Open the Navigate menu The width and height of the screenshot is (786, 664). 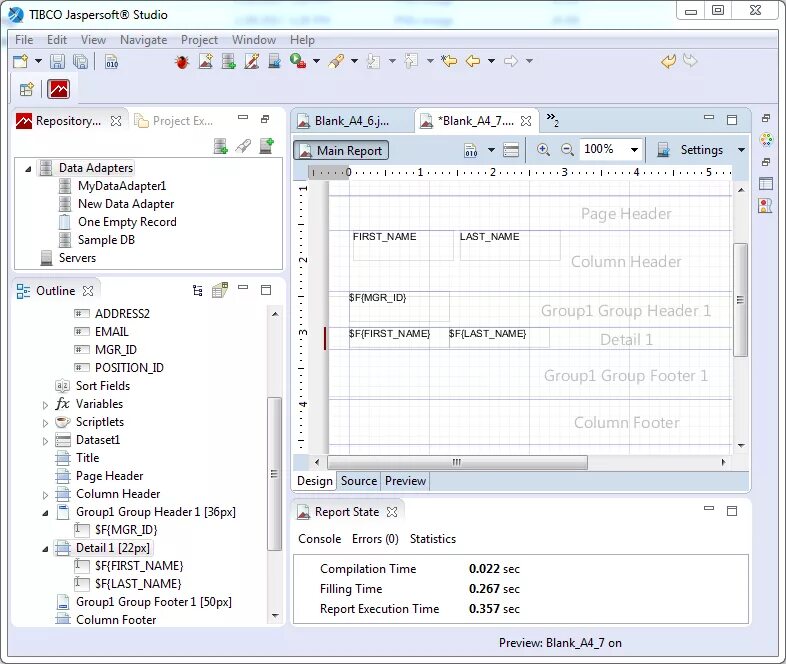pyautogui.click(x=143, y=40)
